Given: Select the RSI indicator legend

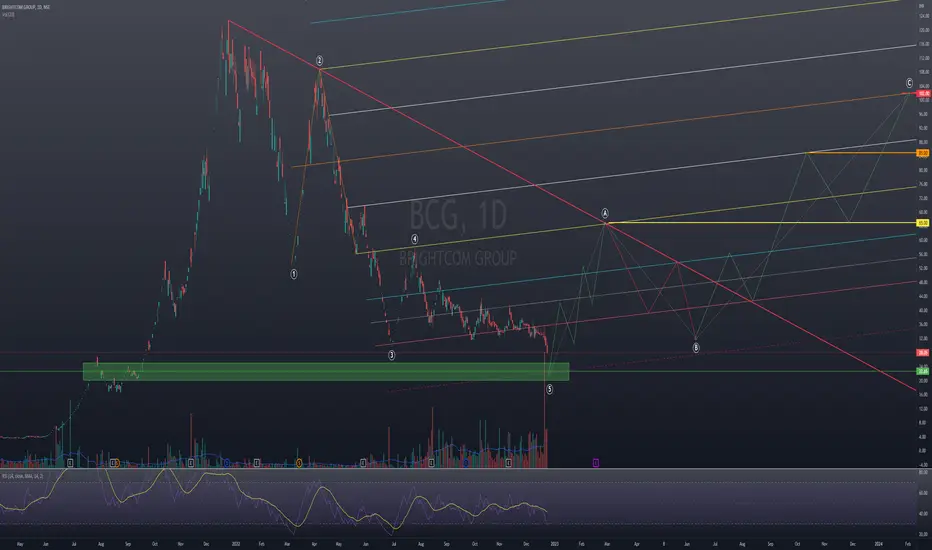Looking at the screenshot, I should pyautogui.click(x=22, y=476).
